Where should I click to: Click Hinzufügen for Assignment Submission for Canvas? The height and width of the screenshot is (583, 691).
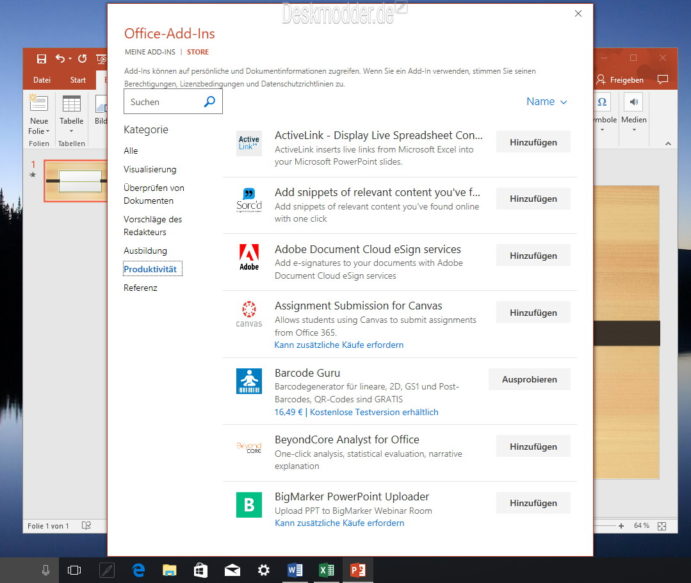[533, 312]
